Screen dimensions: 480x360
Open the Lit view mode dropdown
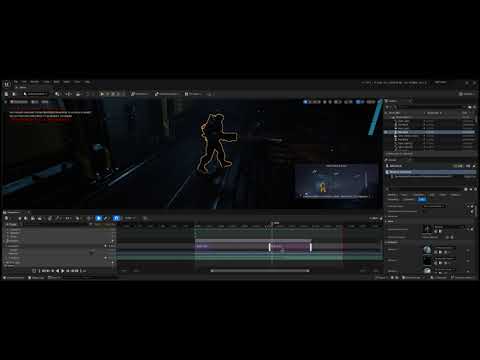tap(35, 102)
